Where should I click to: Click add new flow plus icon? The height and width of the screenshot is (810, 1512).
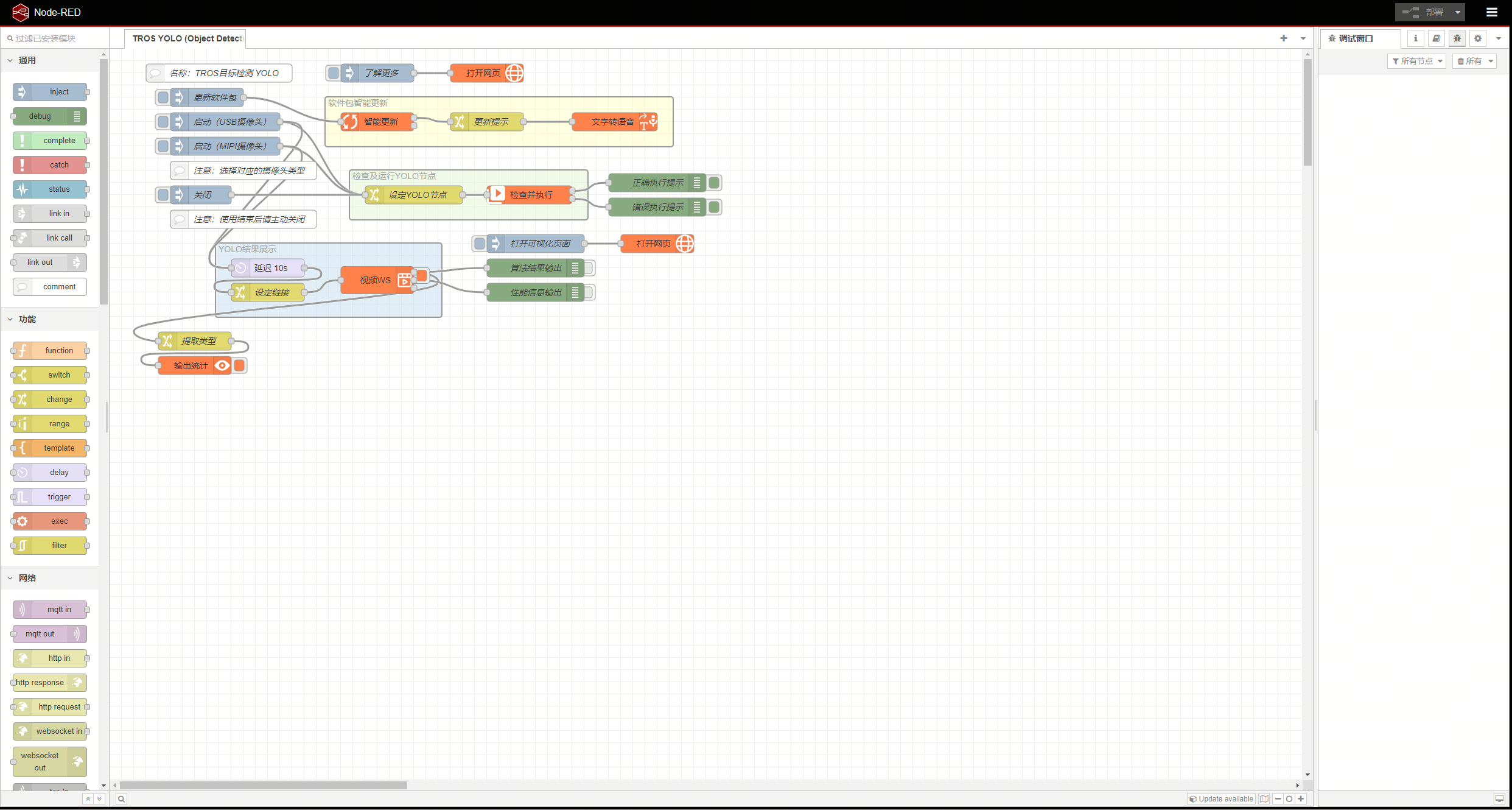(1284, 38)
